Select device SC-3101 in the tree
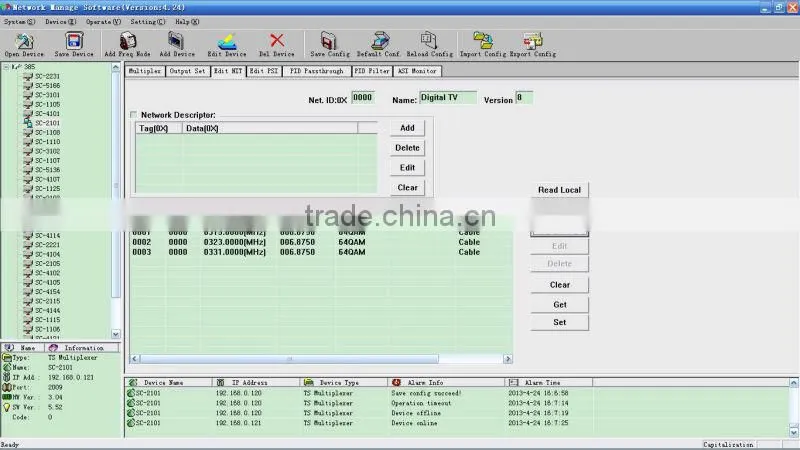The width and height of the screenshot is (800, 450). [x=47, y=95]
